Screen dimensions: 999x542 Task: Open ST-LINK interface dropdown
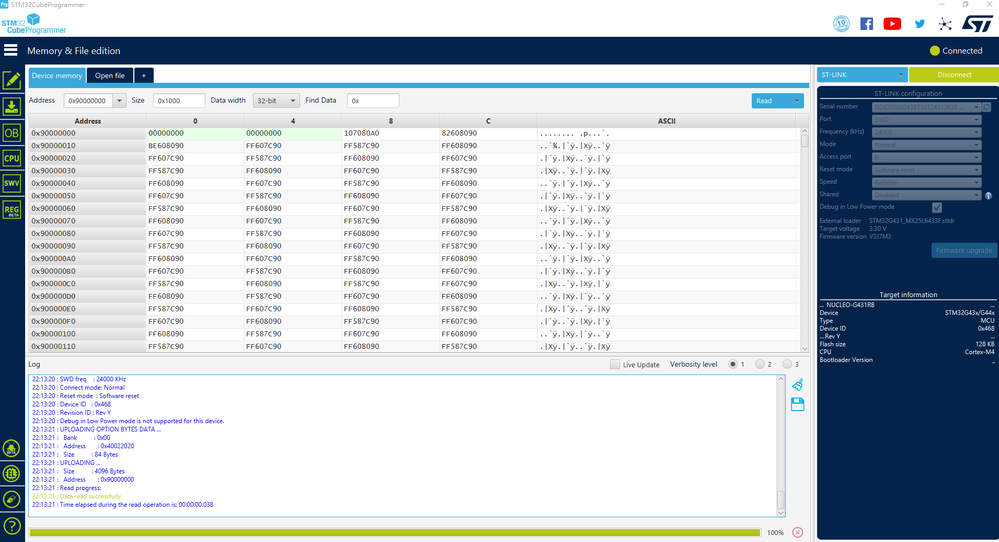point(862,75)
